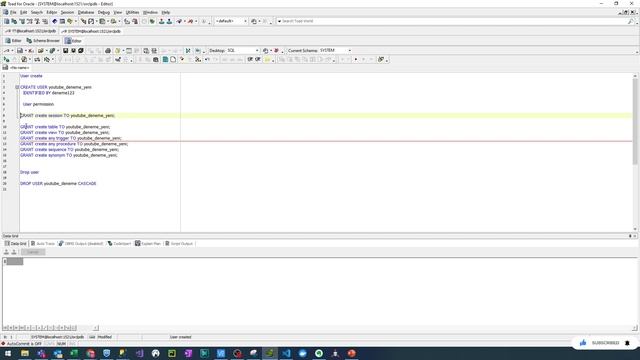Switch to the Data Grid tab
640x360 pixels.
(16, 244)
